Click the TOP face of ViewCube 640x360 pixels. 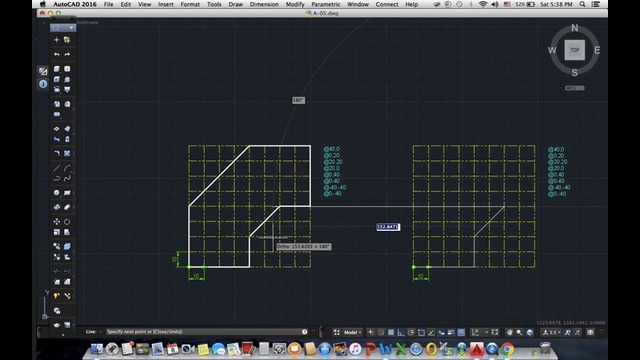point(575,50)
